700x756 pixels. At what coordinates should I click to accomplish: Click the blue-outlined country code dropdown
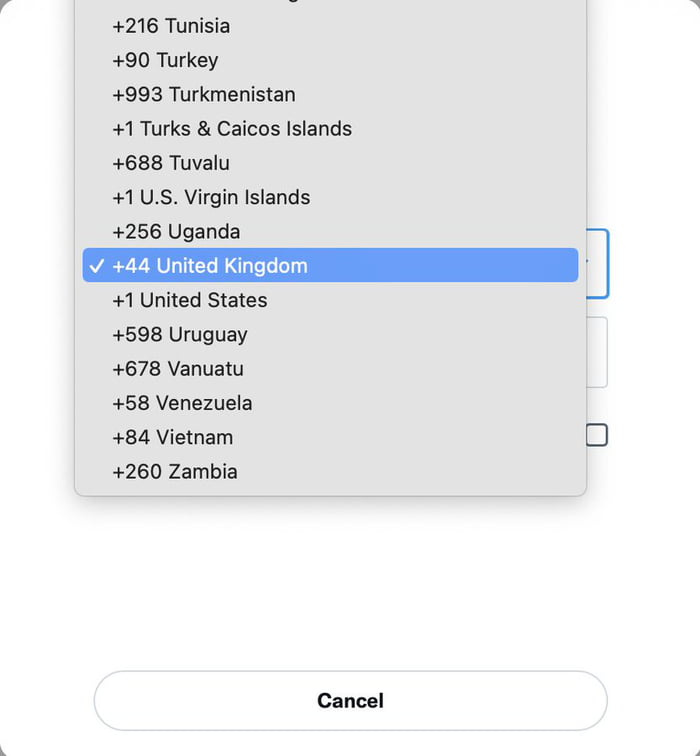tap(598, 264)
